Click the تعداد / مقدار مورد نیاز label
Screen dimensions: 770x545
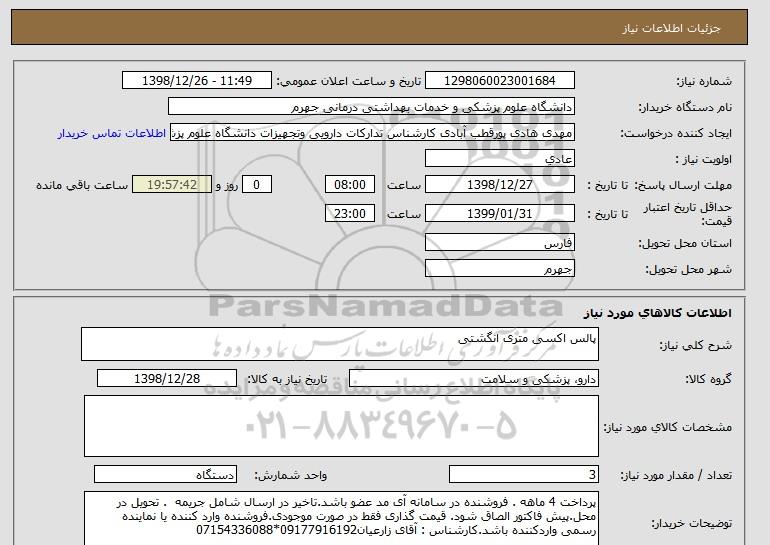click(x=676, y=475)
